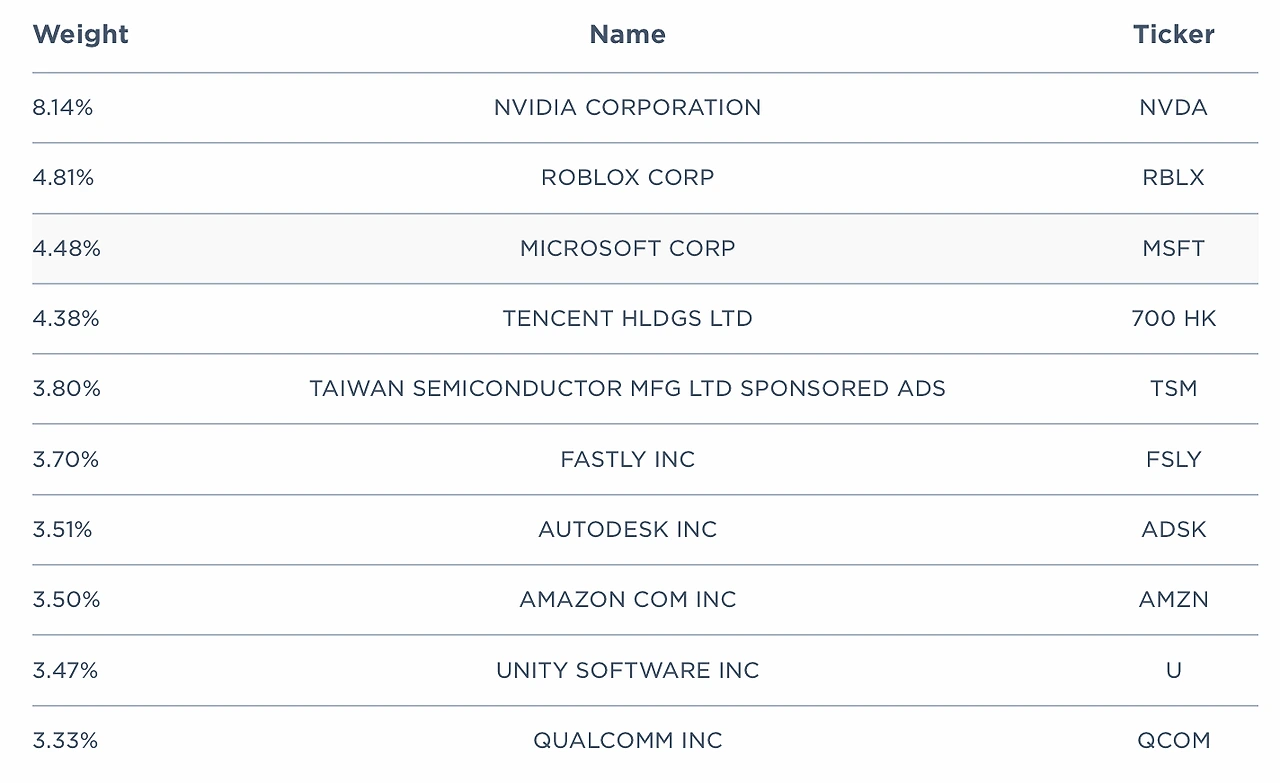The height and width of the screenshot is (783, 1280).
Task: Click the Ticker column header
Action: point(1173,34)
